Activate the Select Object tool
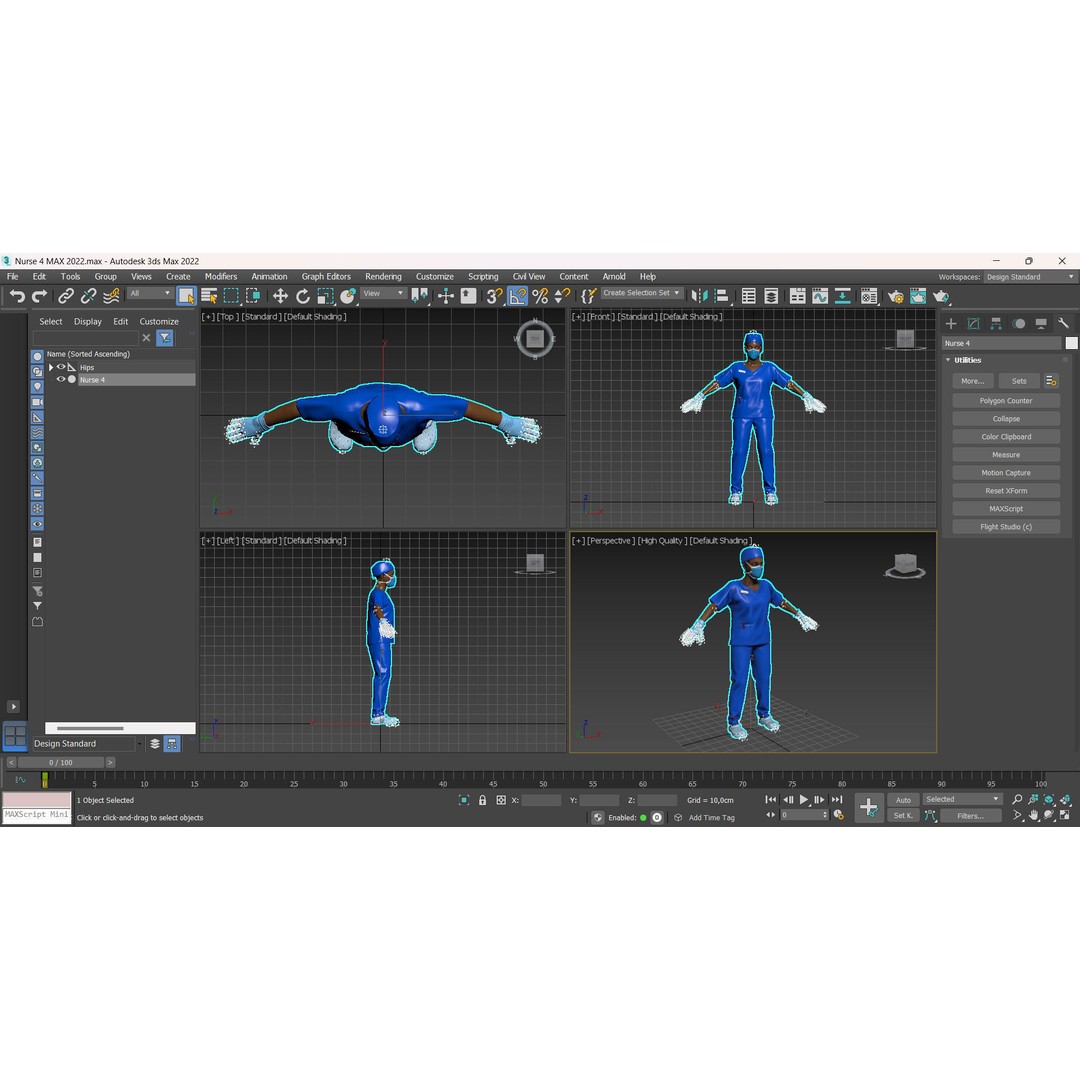Screen dimensions: 1080x1080 [x=186, y=296]
